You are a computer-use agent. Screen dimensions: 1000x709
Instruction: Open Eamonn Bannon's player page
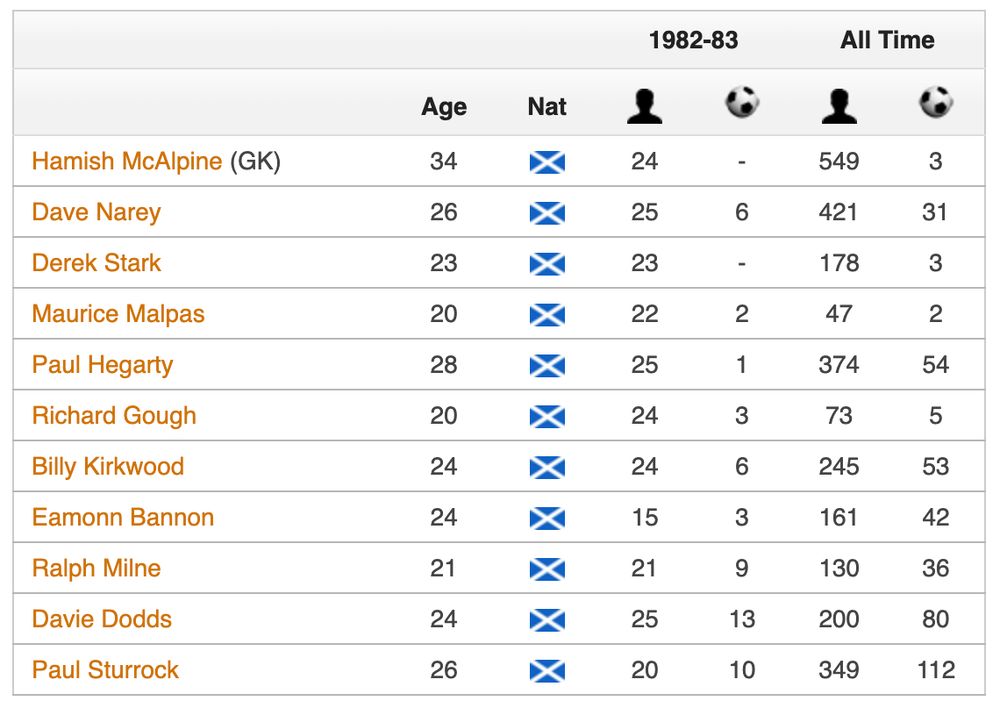click(123, 518)
